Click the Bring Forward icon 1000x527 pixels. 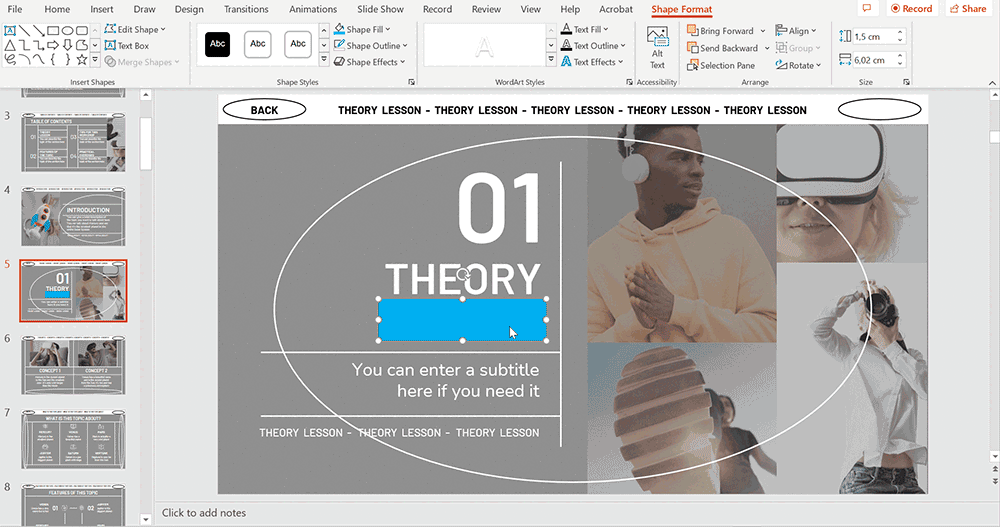(692, 31)
